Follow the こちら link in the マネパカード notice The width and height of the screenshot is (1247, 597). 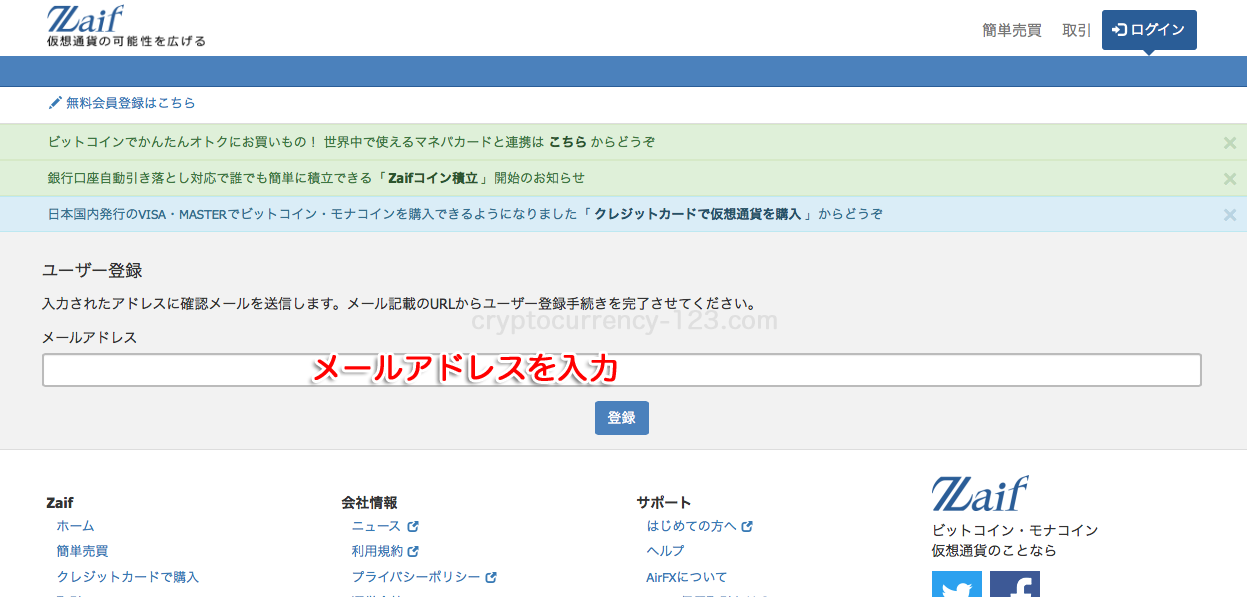pos(567,142)
